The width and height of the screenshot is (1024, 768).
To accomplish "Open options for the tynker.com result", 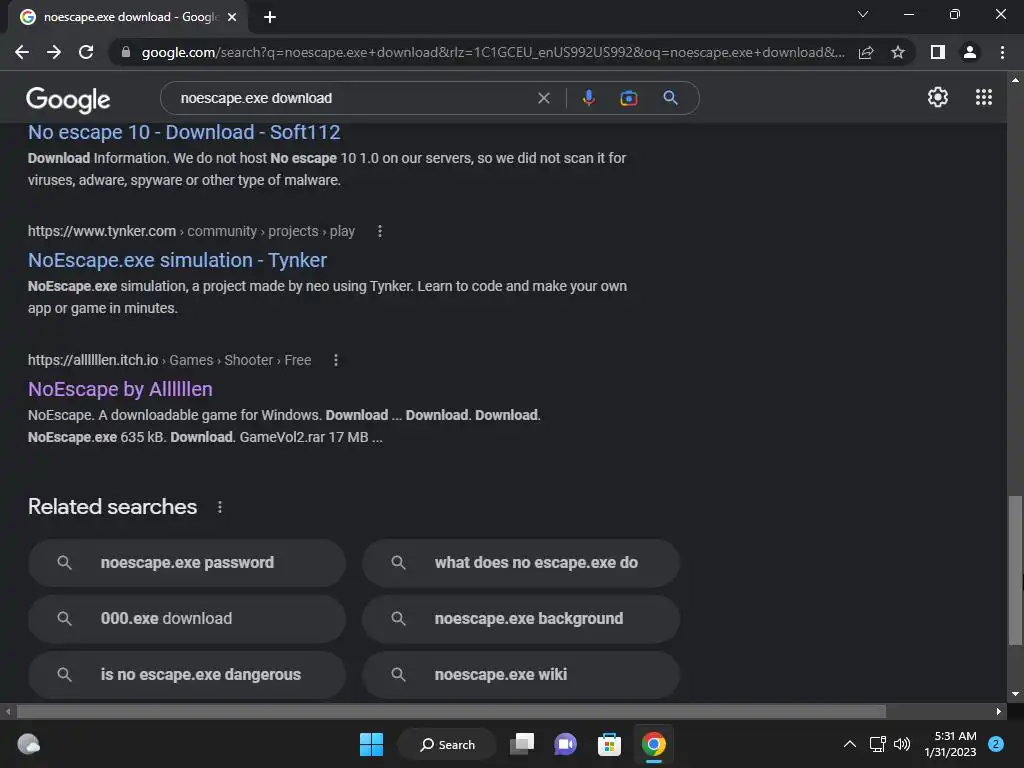I will [x=379, y=231].
